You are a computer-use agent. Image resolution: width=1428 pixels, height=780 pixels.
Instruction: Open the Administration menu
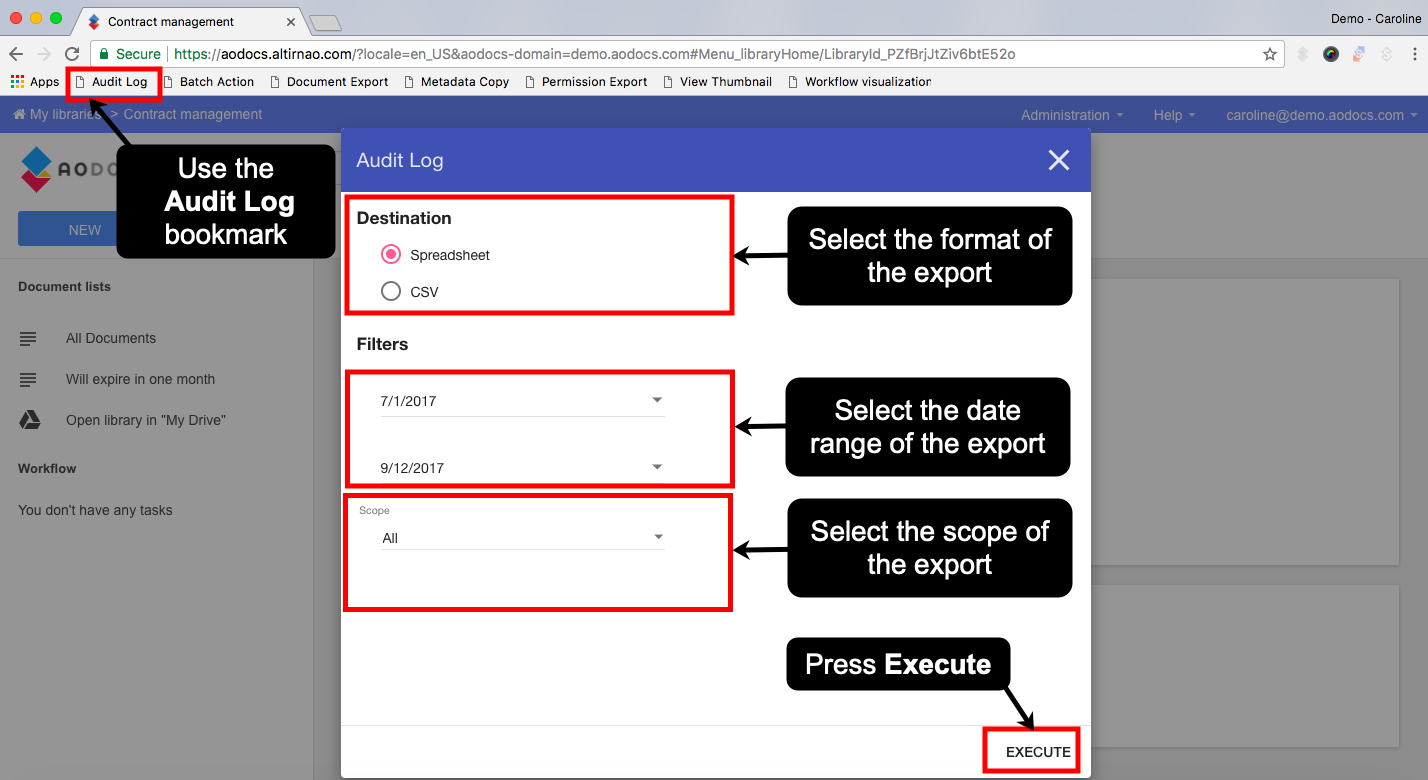1072,115
